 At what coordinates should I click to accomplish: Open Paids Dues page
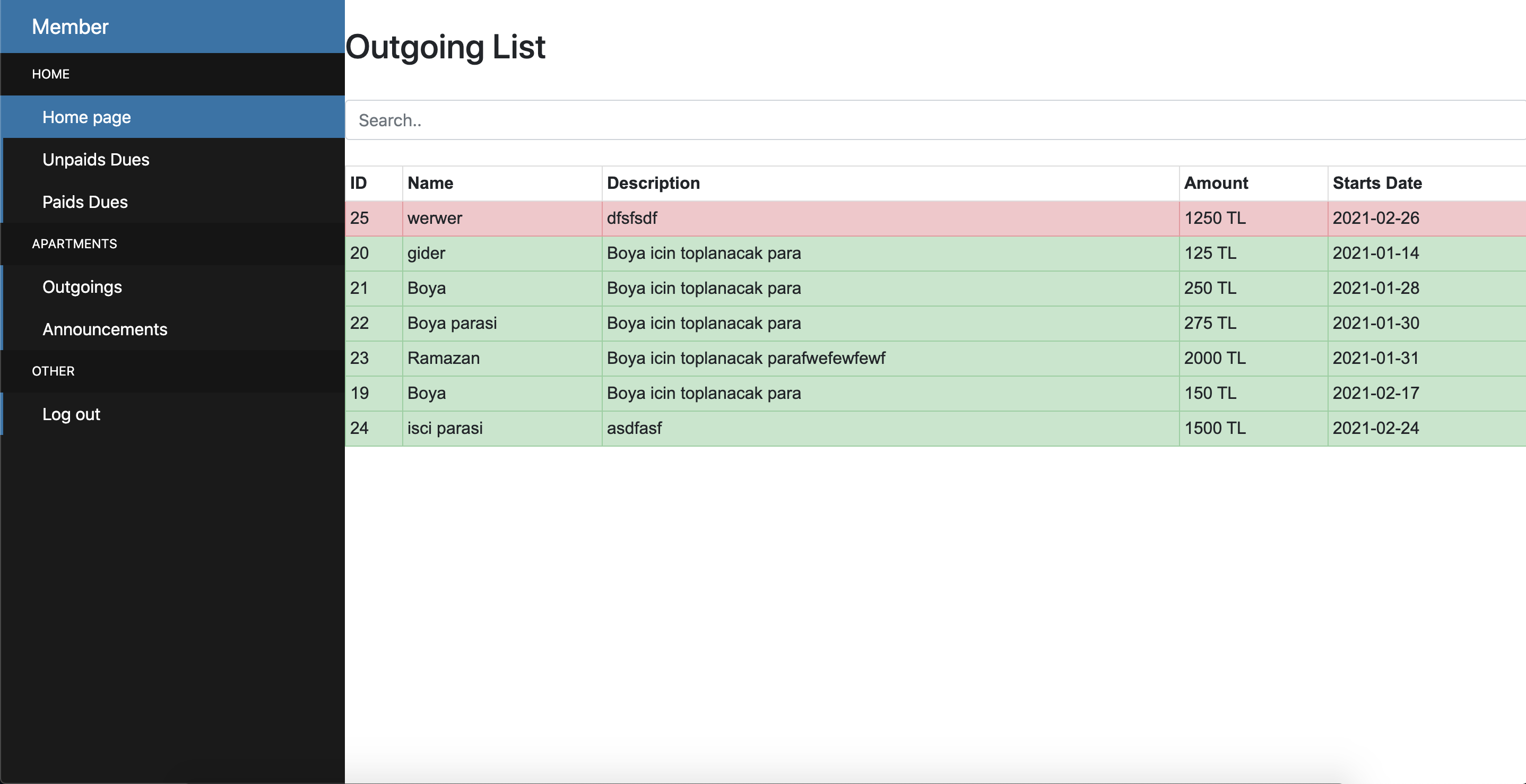(x=85, y=202)
